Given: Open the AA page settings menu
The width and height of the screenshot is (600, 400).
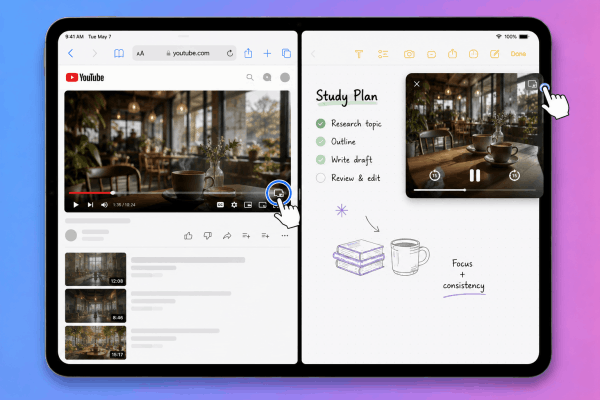Looking at the screenshot, I should 140,54.
